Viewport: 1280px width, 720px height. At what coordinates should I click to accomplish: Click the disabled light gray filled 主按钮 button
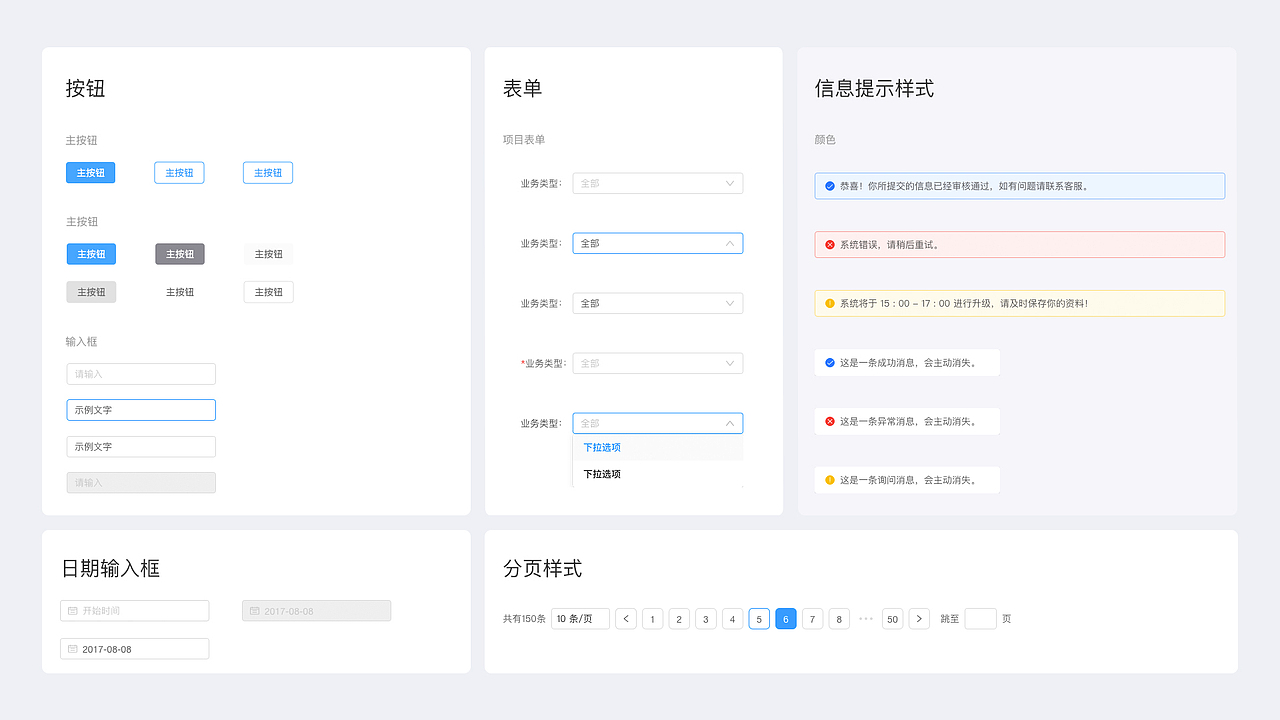pyautogui.click(x=91, y=292)
